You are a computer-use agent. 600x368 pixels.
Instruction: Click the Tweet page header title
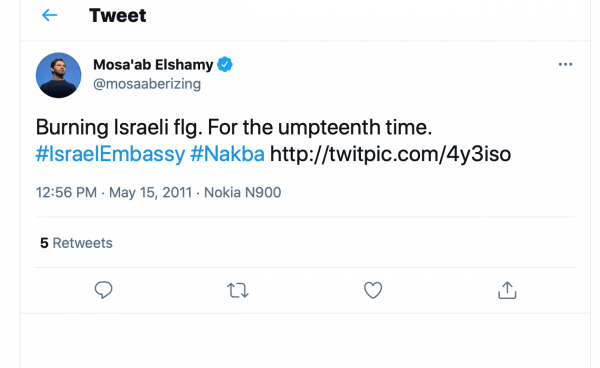pyautogui.click(x=117, y=15)
